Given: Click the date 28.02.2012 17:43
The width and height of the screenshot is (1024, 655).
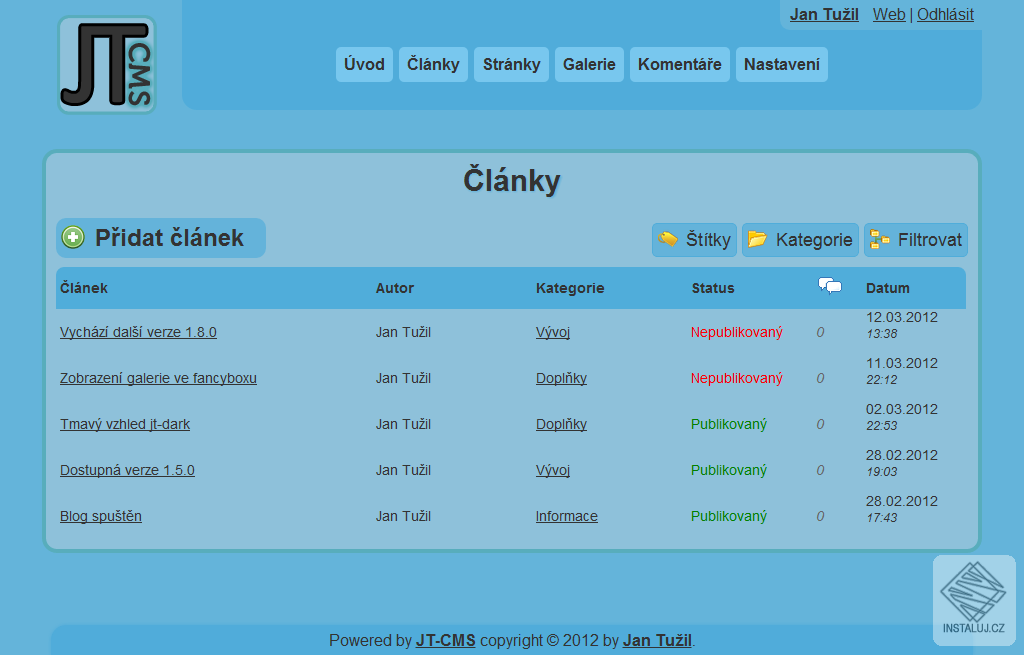Looking at the screenshot, I should 902,509.
